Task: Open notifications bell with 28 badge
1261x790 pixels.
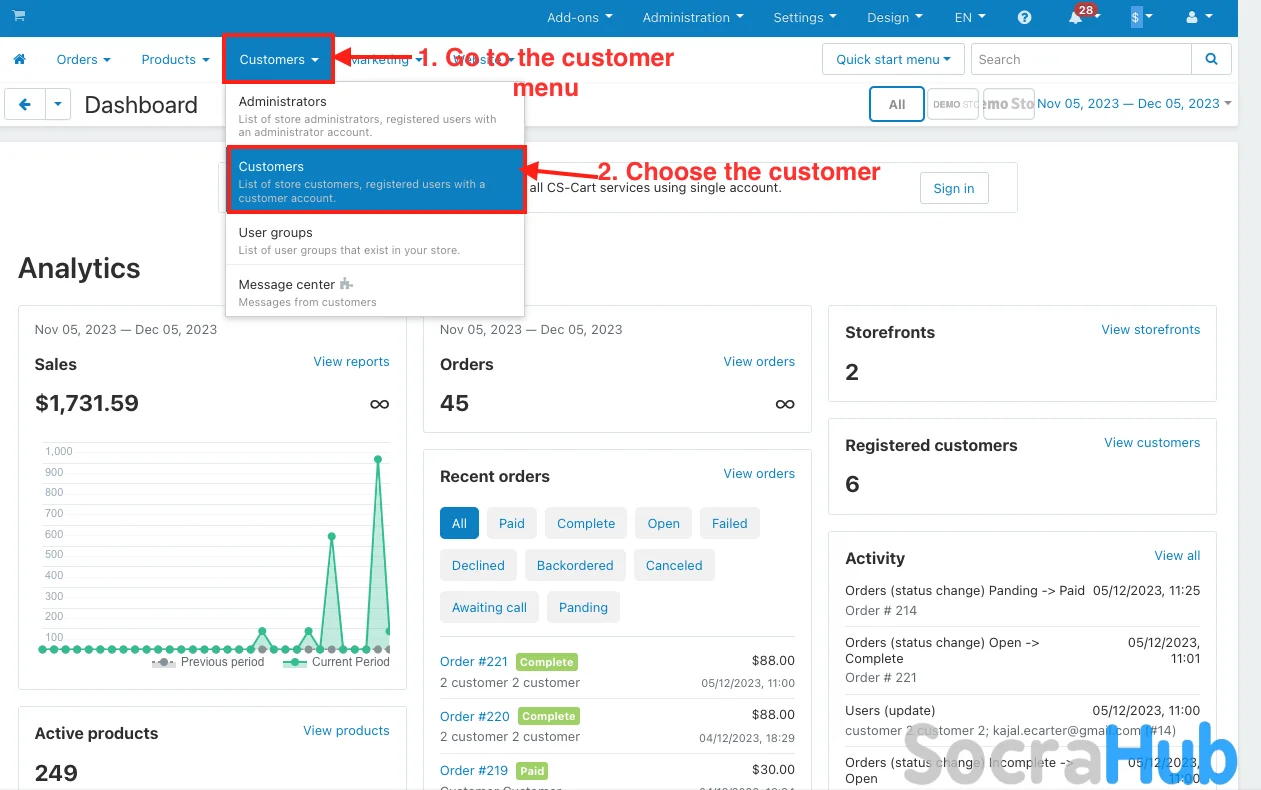Action: click(x=1077, y=18)
